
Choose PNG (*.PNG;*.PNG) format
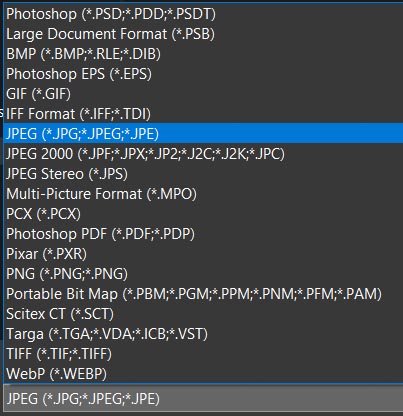point(203,274)
